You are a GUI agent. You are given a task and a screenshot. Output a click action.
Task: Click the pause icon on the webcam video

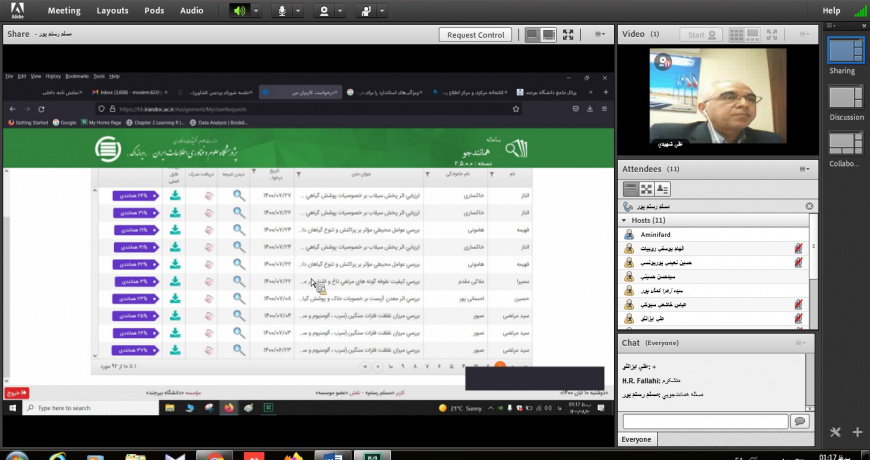[662, 62]
